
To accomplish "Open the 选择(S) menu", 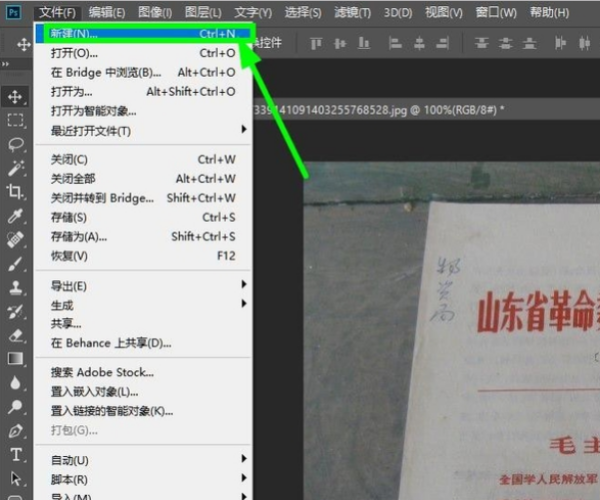I will coord(303,13).
